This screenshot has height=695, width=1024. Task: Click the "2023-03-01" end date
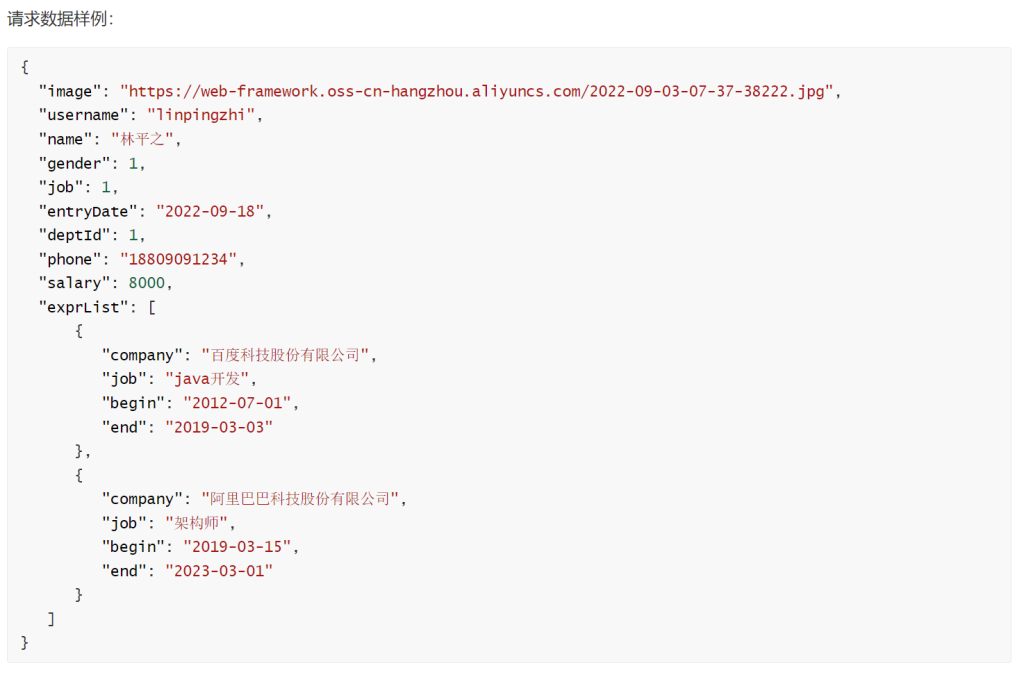click(x=219, y=570)
